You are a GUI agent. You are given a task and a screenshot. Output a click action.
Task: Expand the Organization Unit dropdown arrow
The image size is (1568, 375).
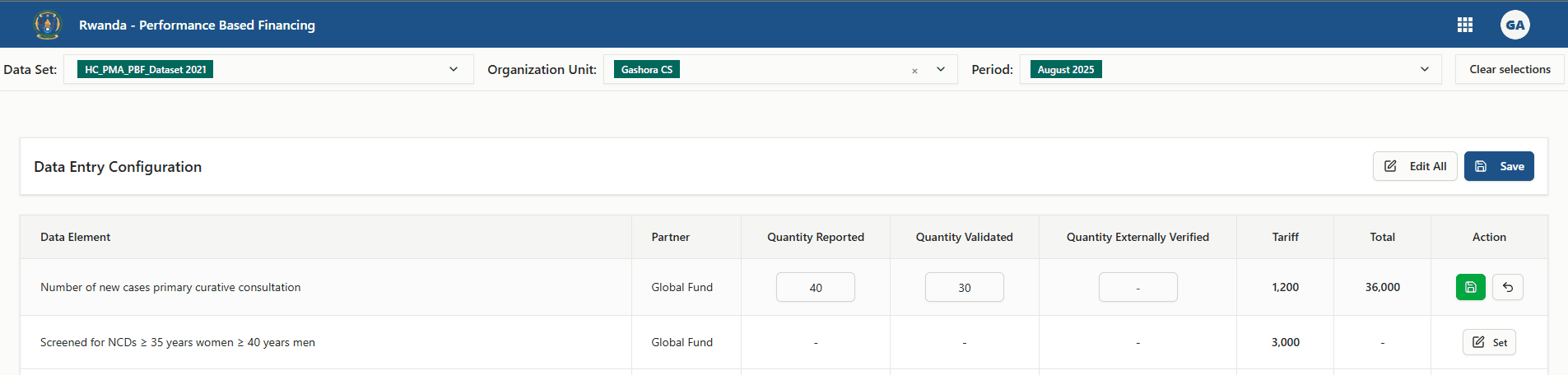941,69
